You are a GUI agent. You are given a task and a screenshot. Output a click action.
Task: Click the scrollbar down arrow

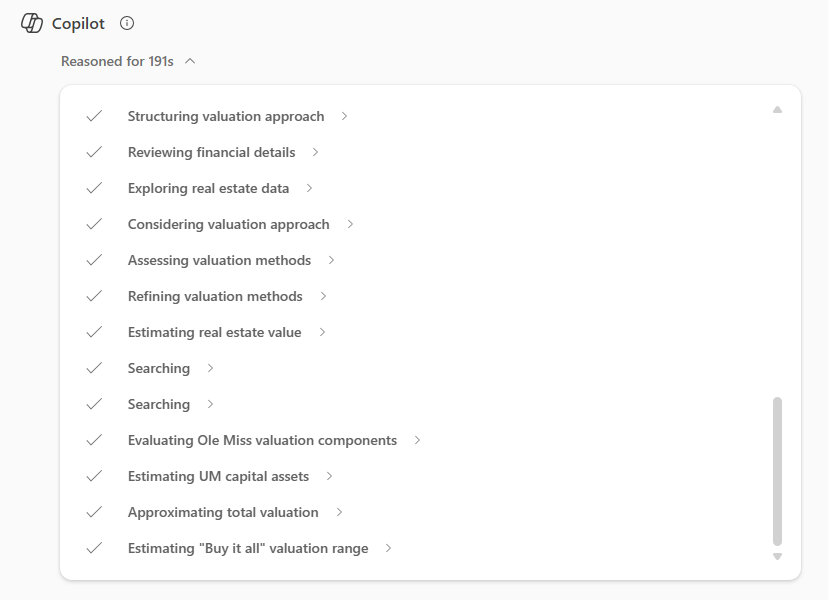tap(777, 556)
